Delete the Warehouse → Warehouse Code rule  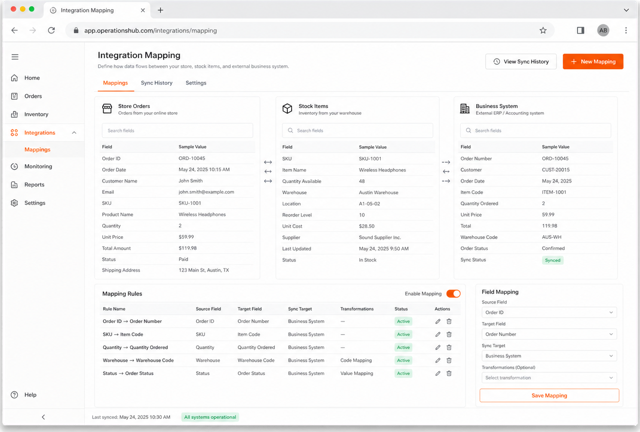tap(449, 361)
